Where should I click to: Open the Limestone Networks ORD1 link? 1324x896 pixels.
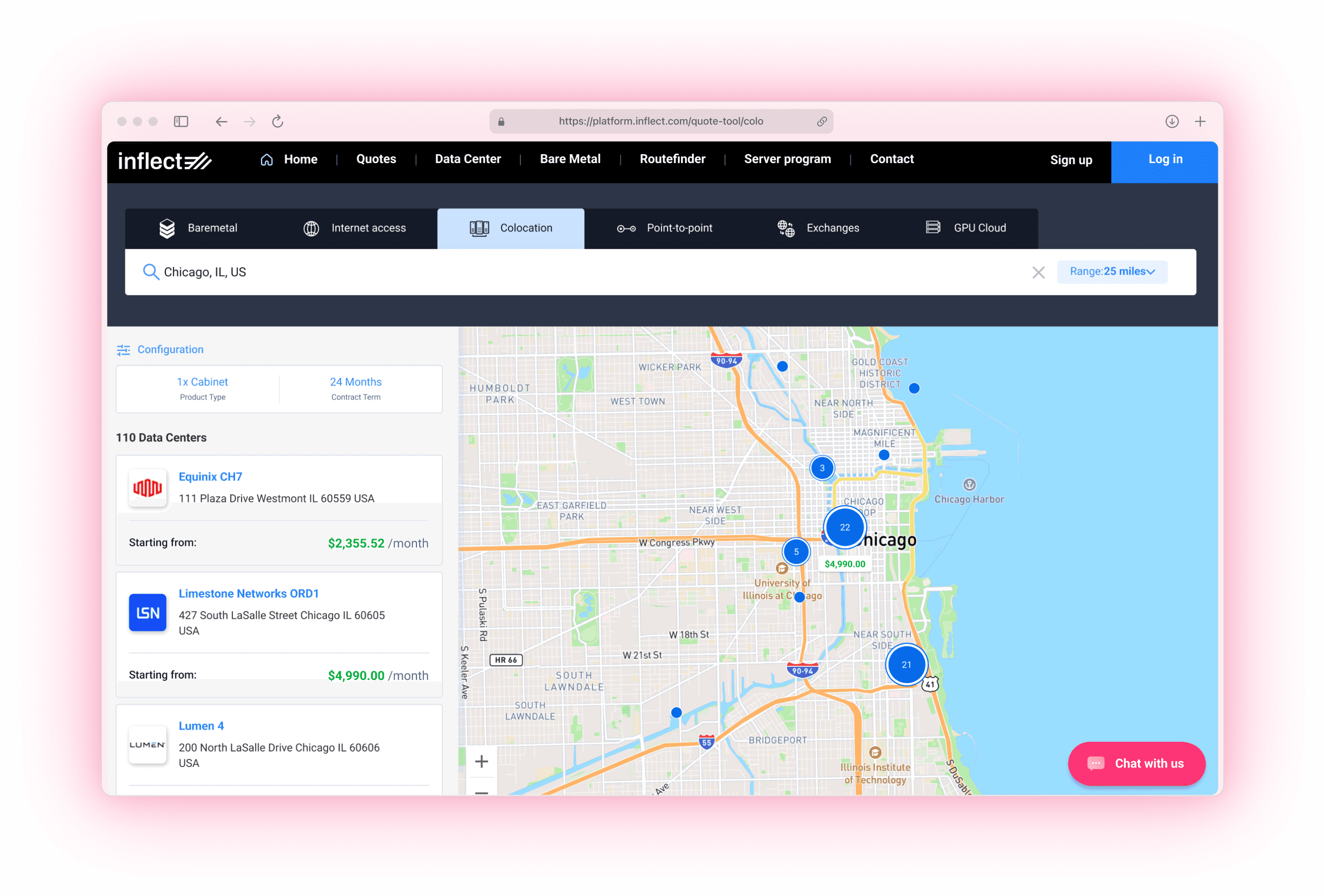(248, 593)
